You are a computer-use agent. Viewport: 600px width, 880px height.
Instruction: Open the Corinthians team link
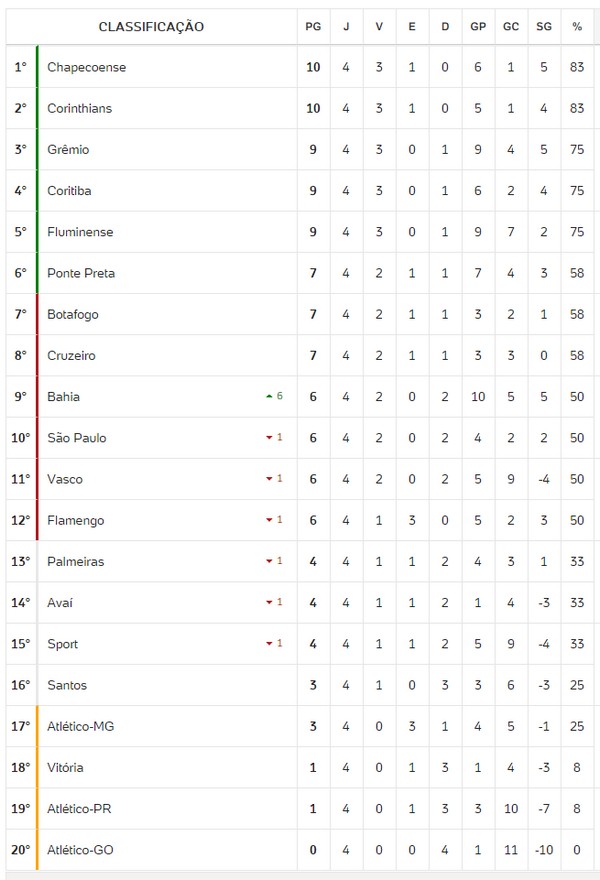(x=79, y=109)
